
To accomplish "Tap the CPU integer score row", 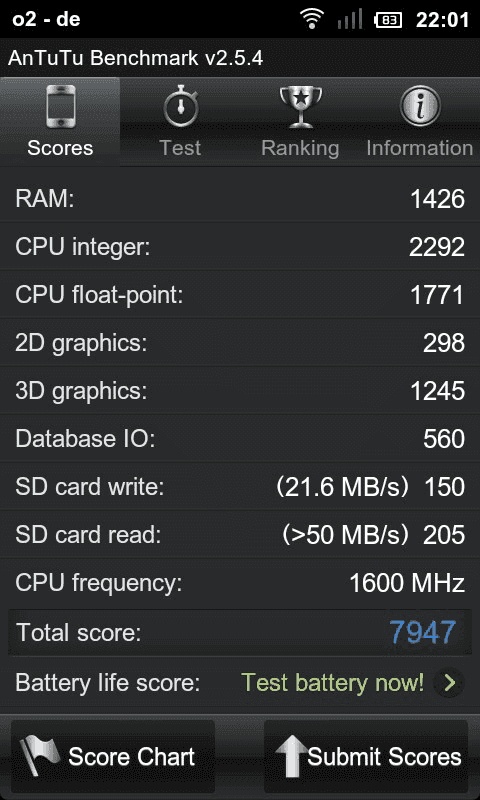I will click(x=240, y=247).
